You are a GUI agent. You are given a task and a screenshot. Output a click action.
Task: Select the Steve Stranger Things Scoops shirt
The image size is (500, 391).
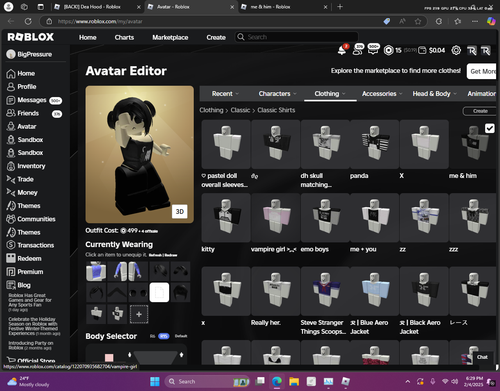click(x=325, y=291)
